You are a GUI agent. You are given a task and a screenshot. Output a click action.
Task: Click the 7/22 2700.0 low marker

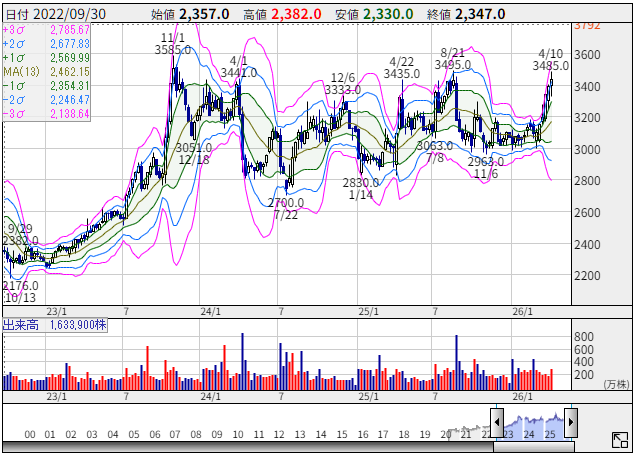pyautogui.click(x=285, y=208)
